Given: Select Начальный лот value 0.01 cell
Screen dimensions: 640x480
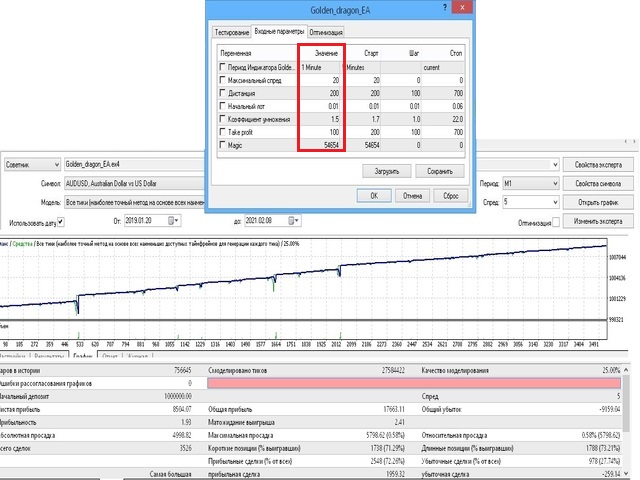Looking at the screenshot, I should (320, 106).
